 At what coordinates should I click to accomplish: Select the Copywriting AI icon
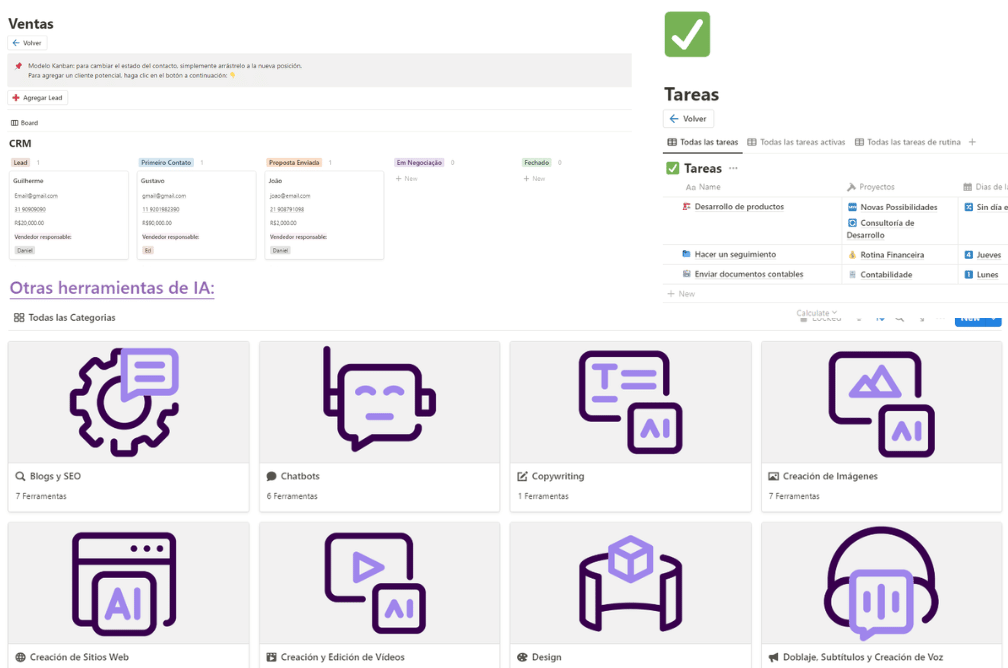click(x=630, y=402)
